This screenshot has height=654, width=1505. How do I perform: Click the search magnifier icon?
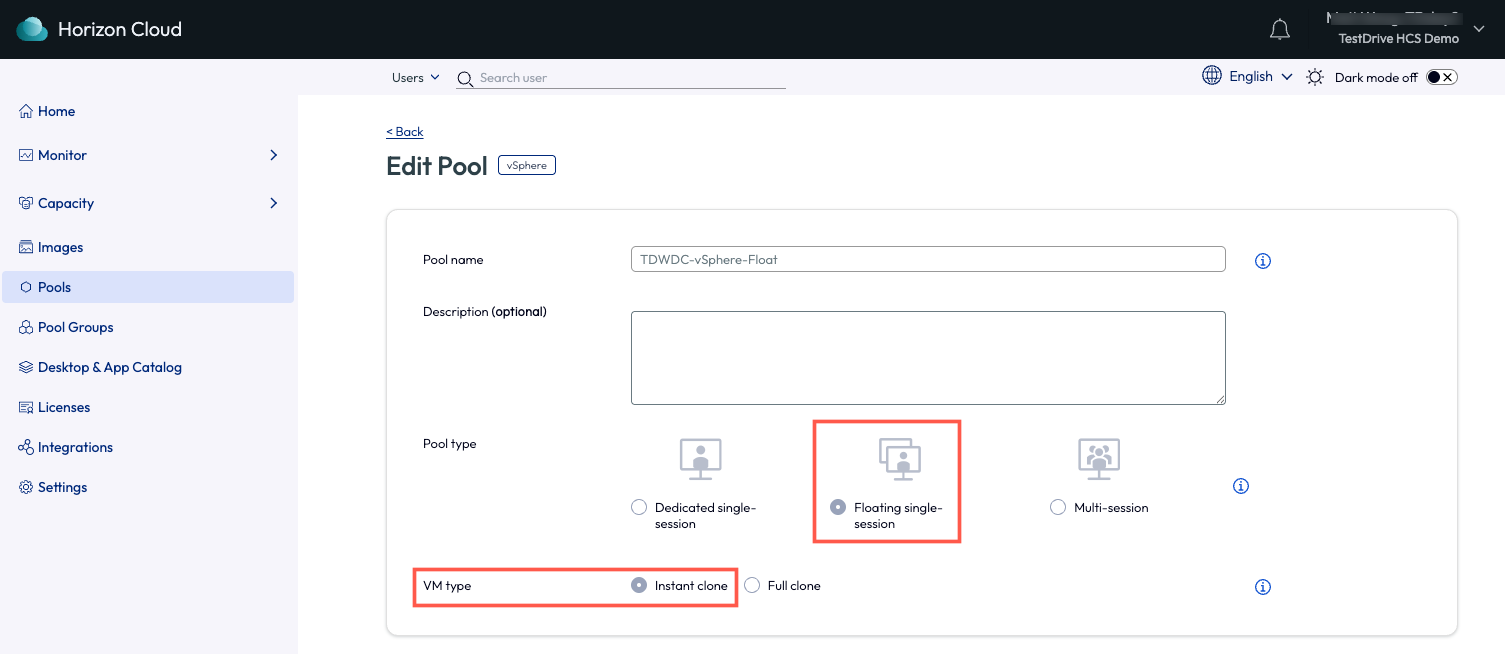point(465,79)
